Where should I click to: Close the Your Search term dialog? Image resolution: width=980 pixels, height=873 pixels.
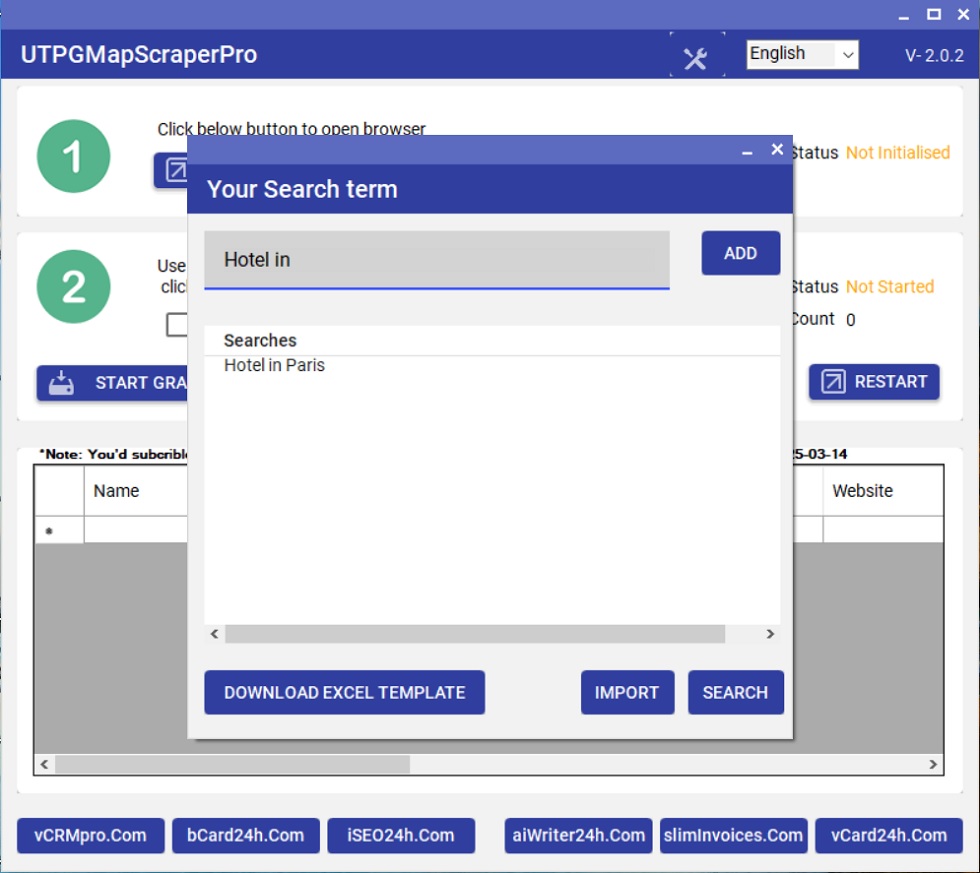click(777, 149)
